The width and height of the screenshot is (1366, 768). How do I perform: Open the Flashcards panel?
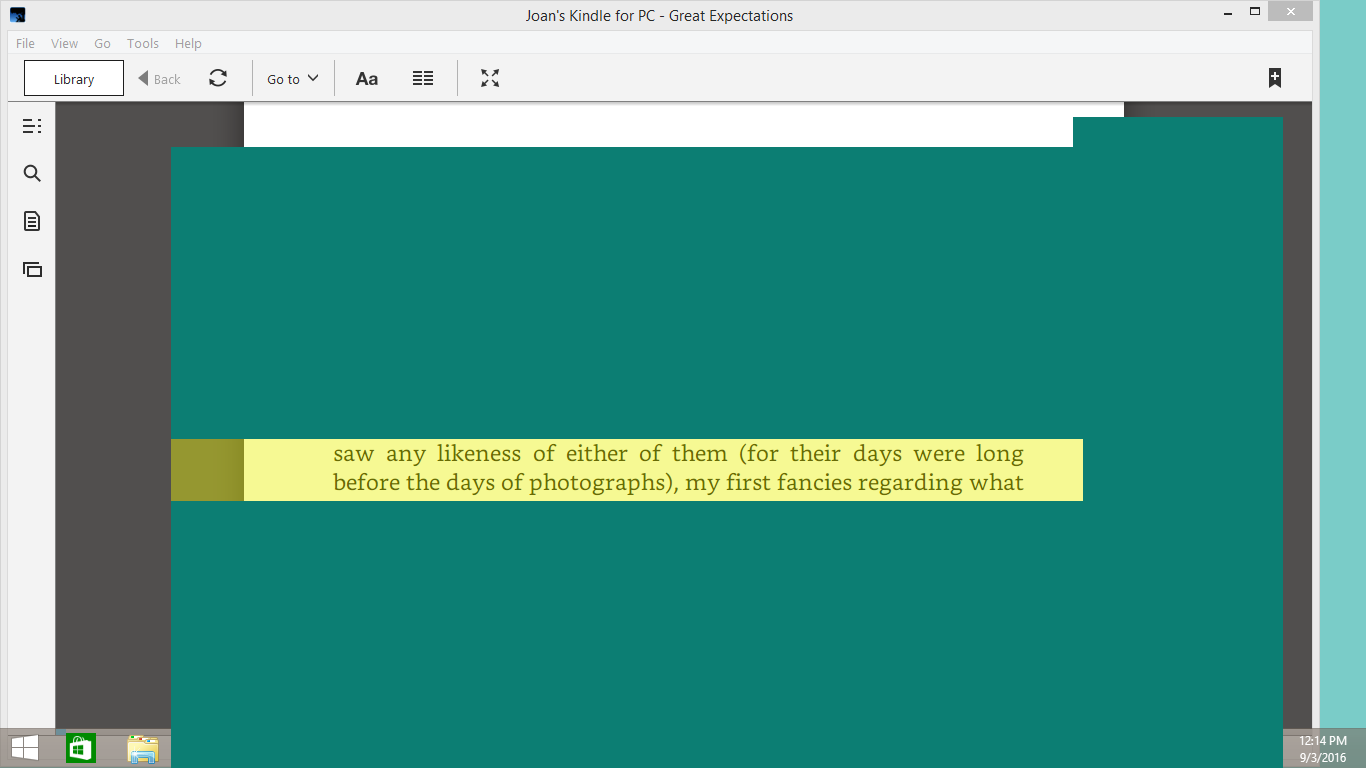point(31,269)
